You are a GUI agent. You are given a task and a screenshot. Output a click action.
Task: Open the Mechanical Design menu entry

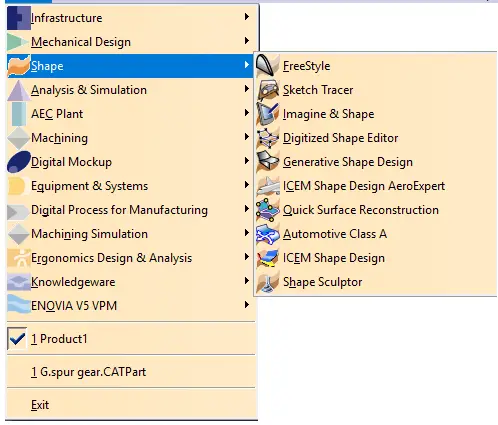[131, 42]
